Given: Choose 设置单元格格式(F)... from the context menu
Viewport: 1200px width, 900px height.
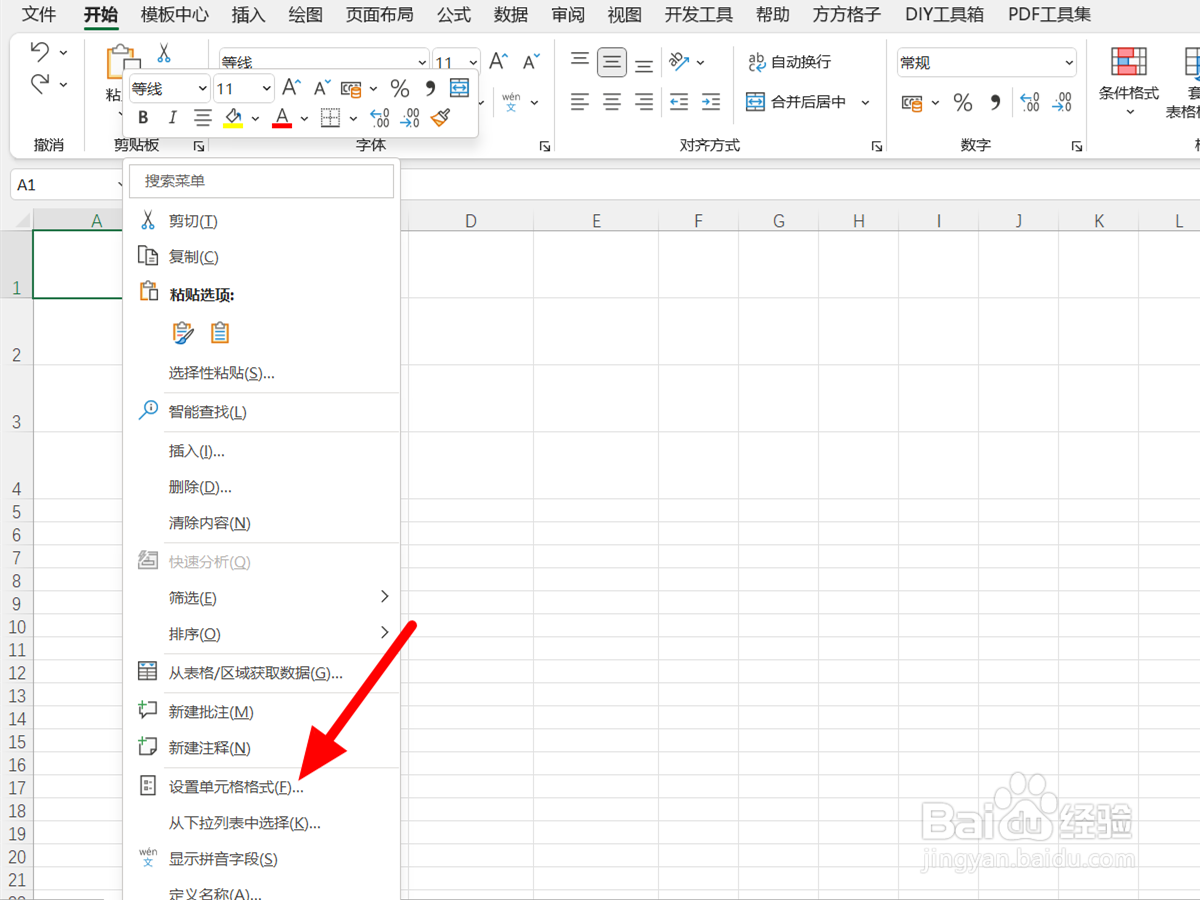Looking at the screenshot, I should click(x=262, y=787).
